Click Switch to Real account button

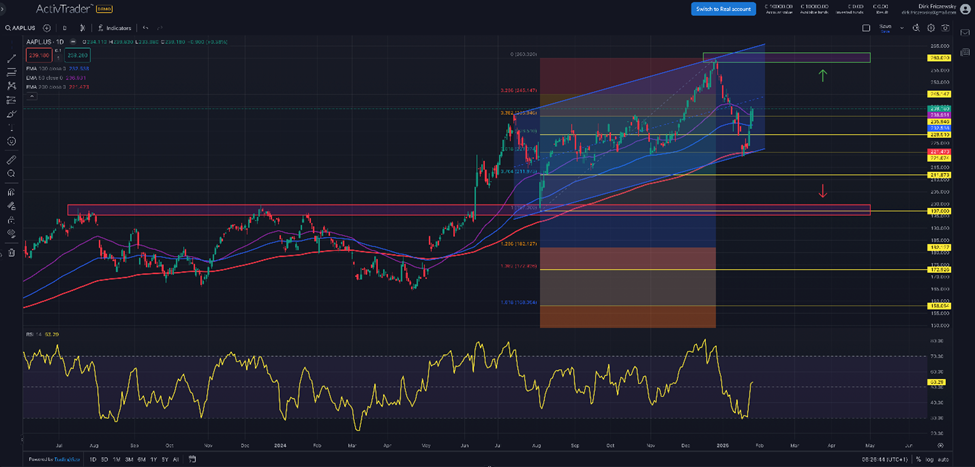722,8
